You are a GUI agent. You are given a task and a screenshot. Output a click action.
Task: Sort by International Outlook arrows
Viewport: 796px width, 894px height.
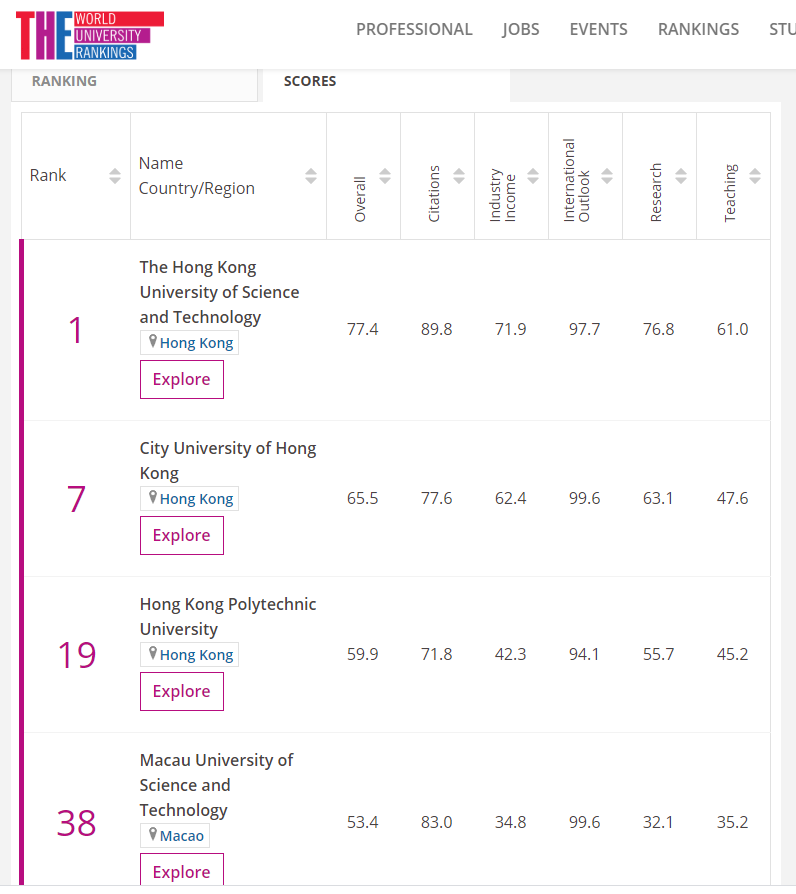pyautogui.click(x=607, y=176)
